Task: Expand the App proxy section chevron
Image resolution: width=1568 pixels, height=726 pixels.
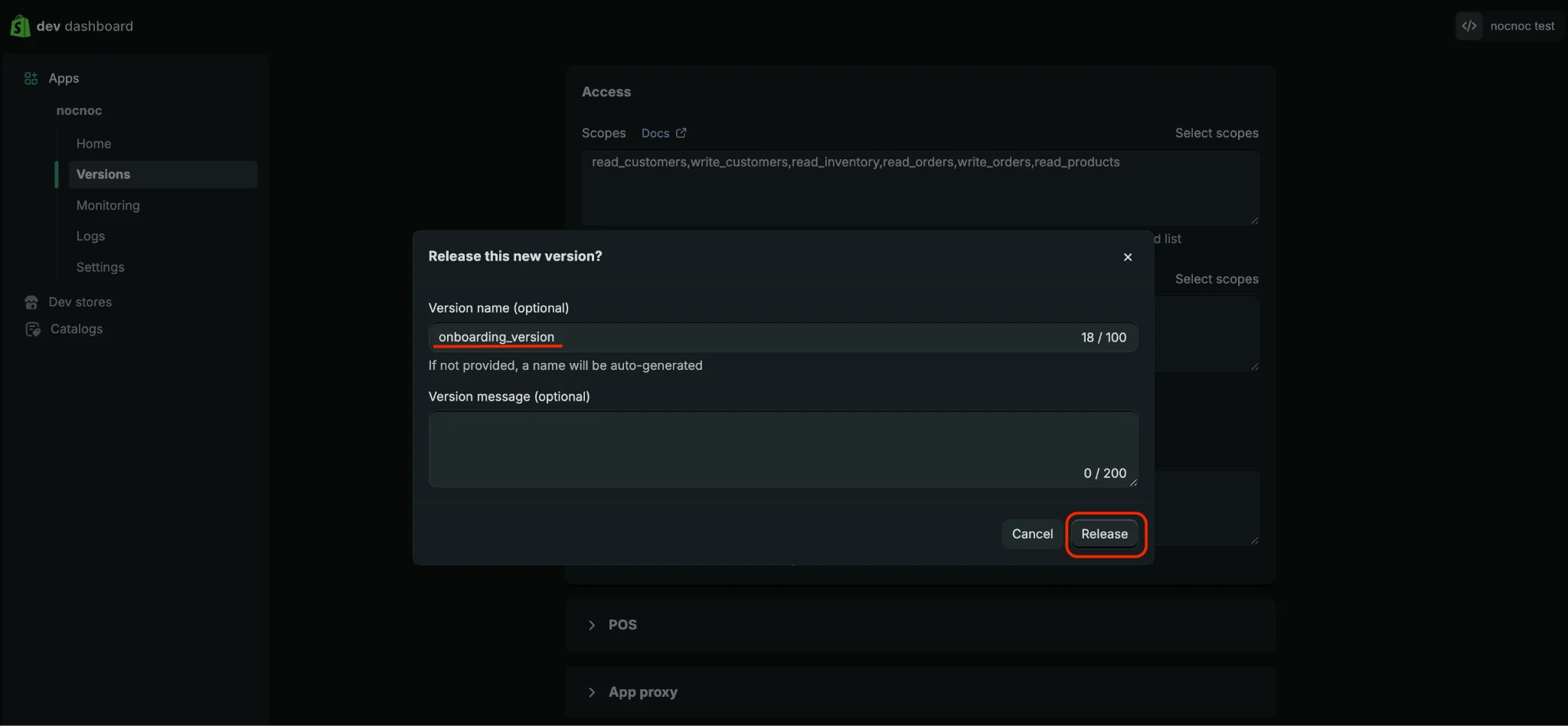Action: coord(591,692)
